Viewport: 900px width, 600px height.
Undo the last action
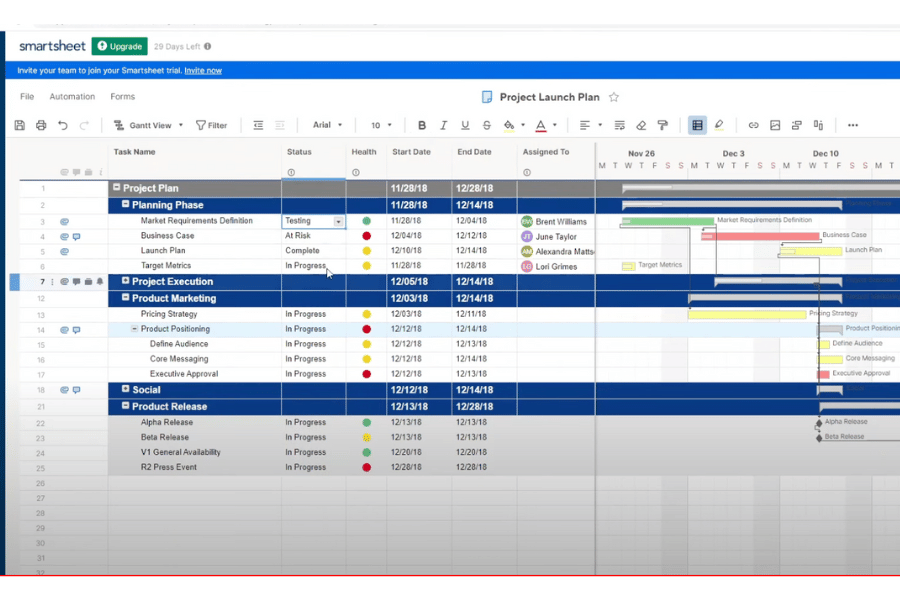63,125
